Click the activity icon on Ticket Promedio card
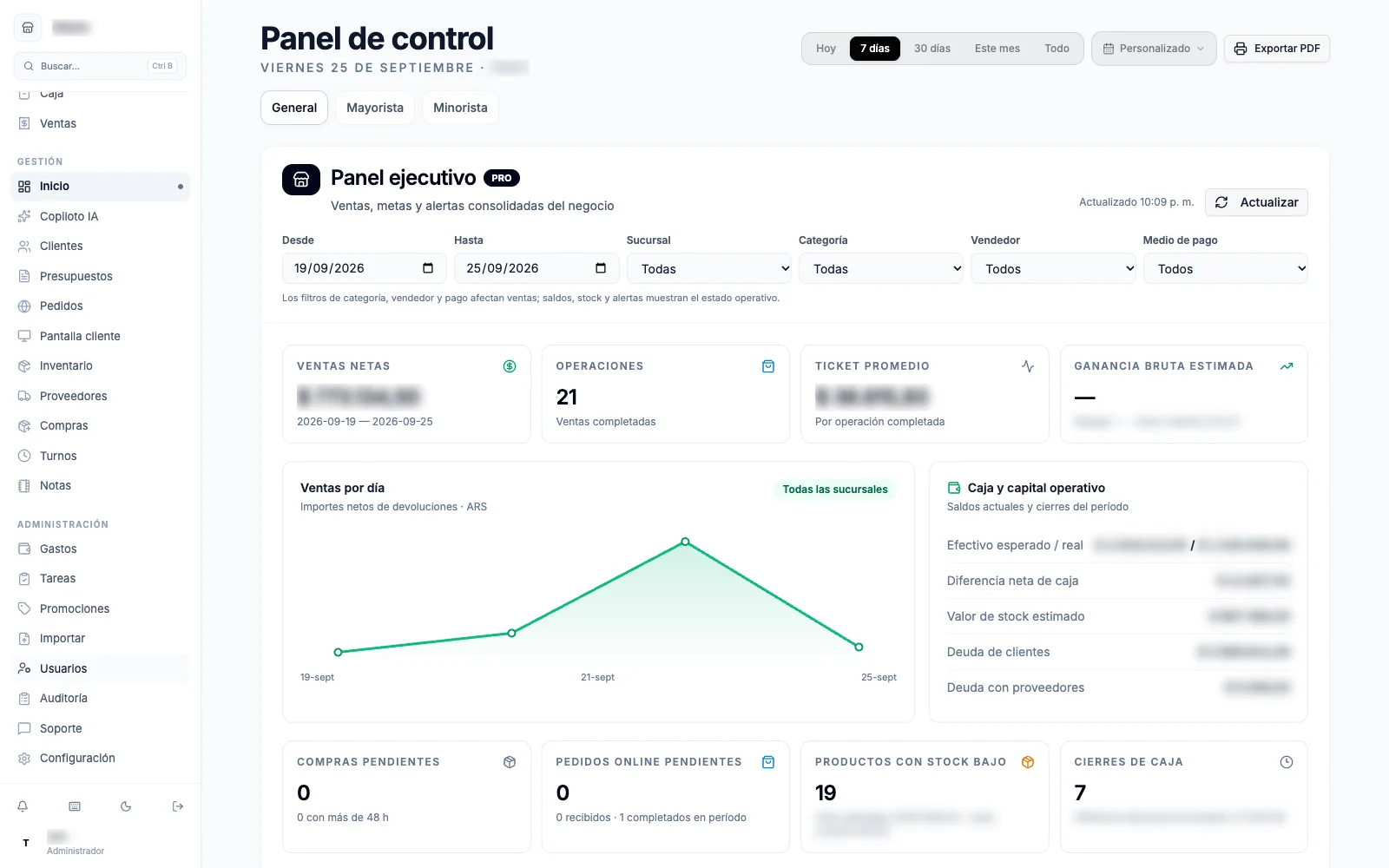The image size is (1389, 868). click(1028, 366)
